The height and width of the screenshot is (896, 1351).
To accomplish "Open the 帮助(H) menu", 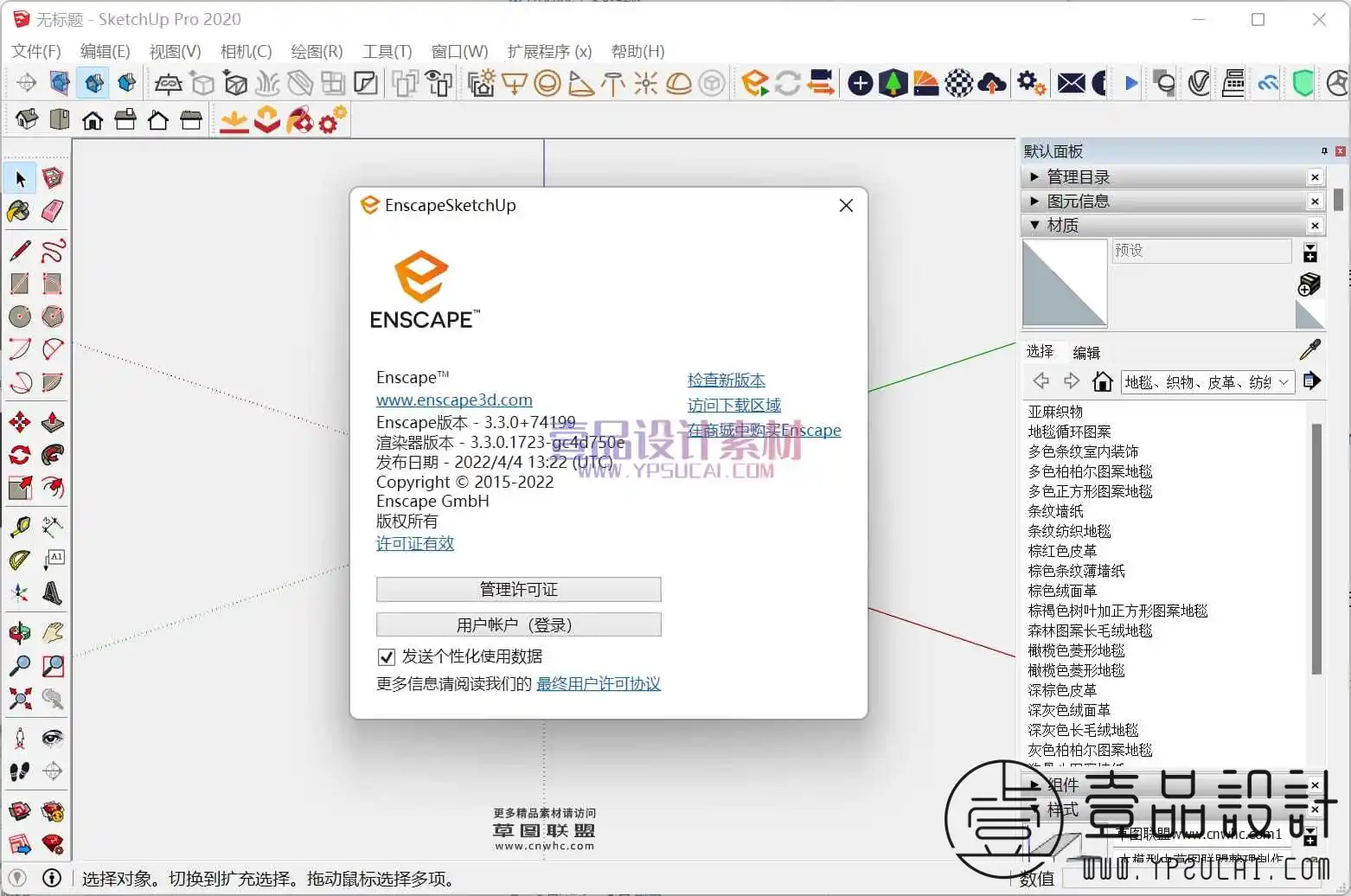I will click(637, 51).
